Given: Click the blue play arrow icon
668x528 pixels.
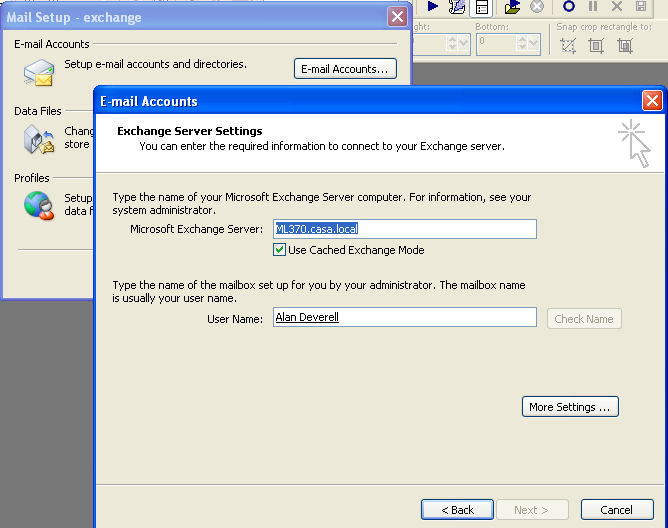Looking at the screenshot, I should (432, 6).
